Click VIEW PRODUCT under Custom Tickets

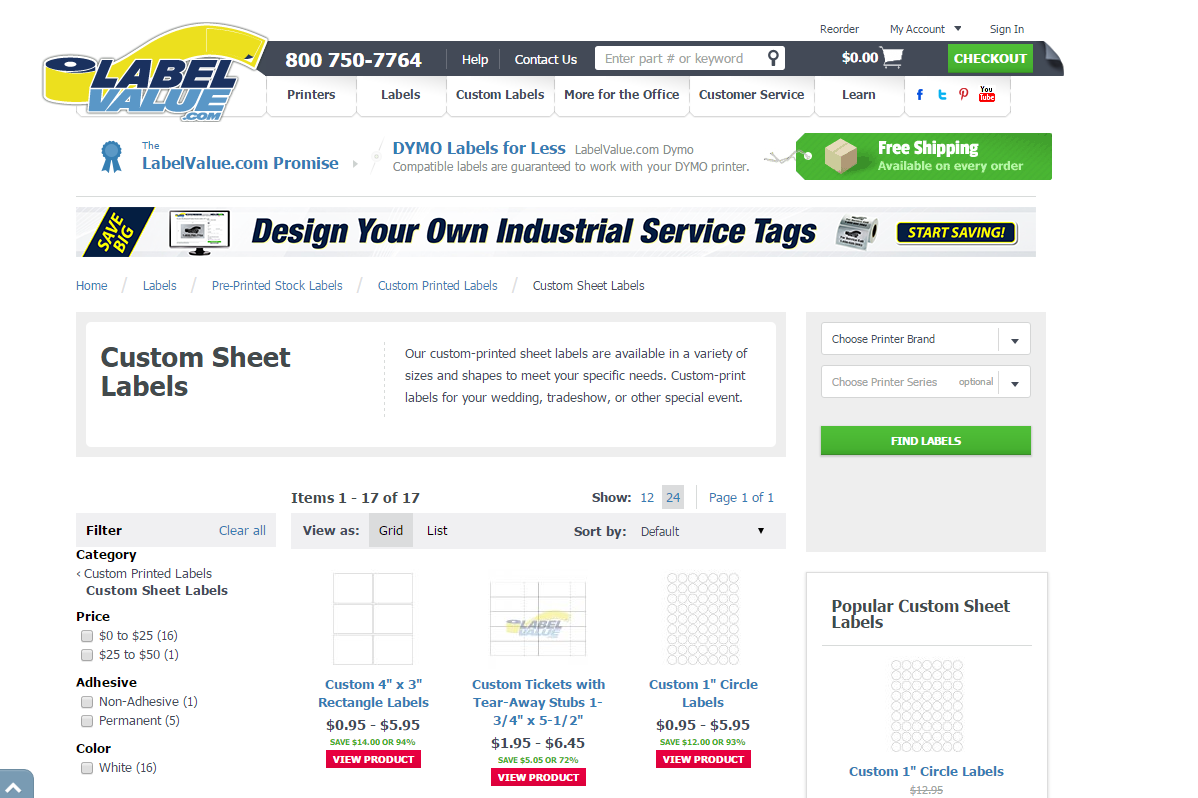538,777
